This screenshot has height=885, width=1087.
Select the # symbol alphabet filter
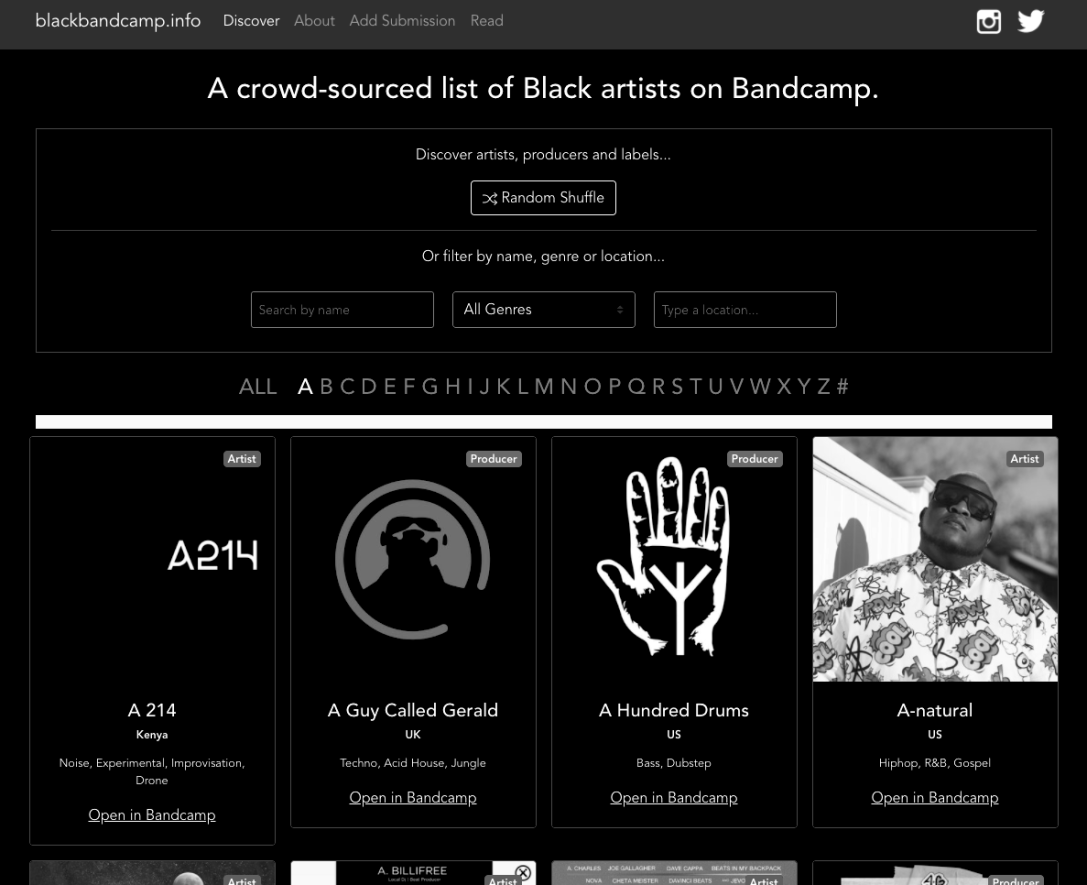click(x=842, y=387)
